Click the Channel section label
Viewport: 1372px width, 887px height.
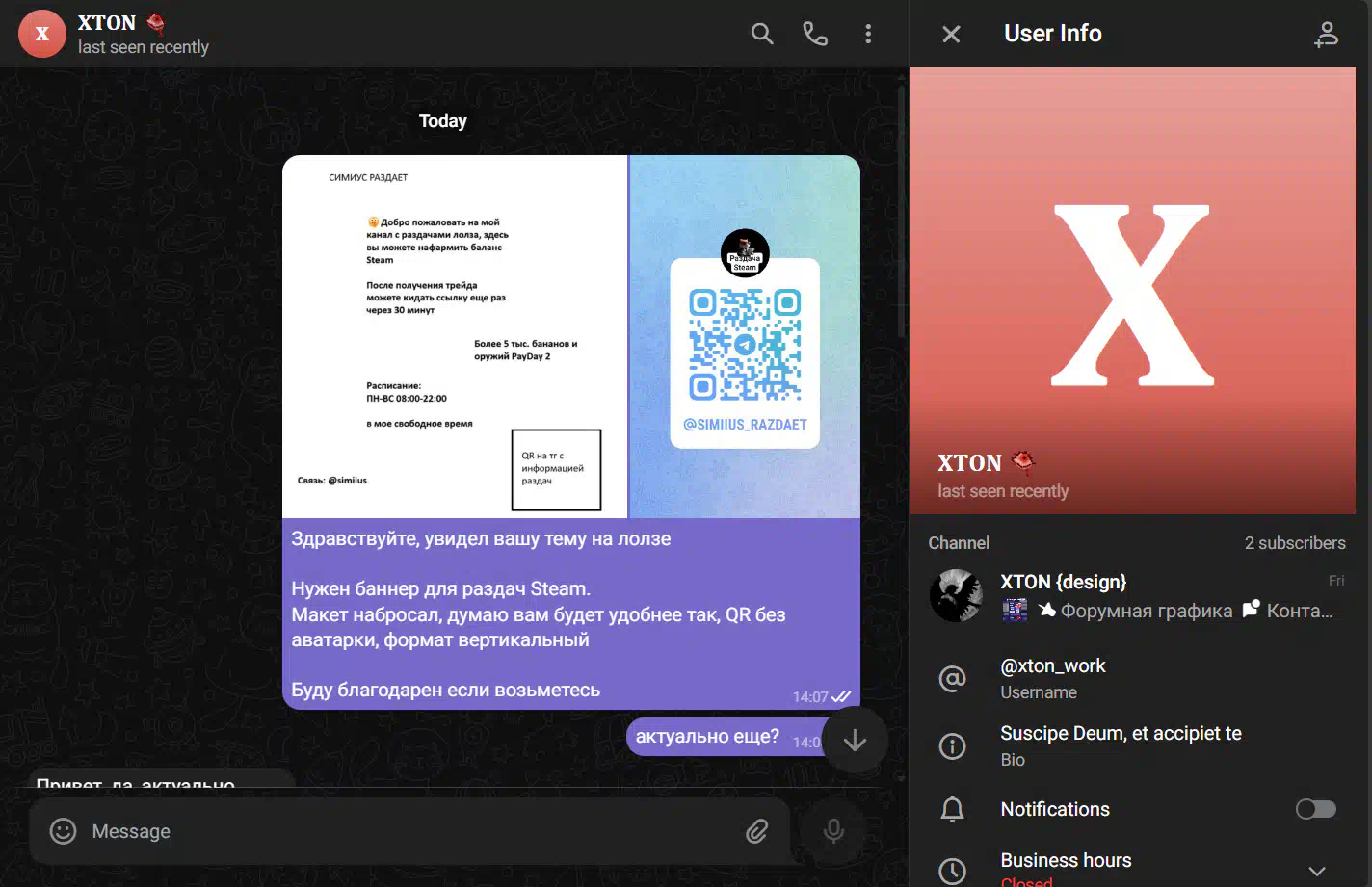[959, 543]
